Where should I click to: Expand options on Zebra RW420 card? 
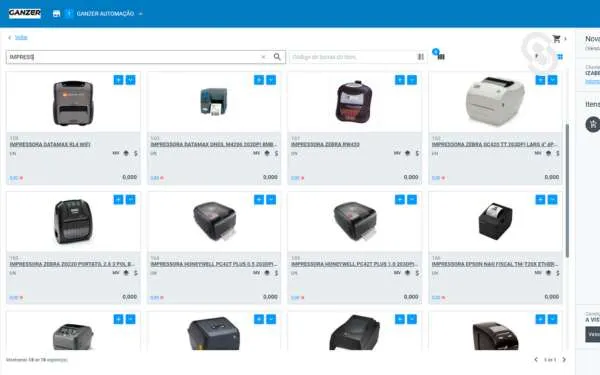click(412, 80)
